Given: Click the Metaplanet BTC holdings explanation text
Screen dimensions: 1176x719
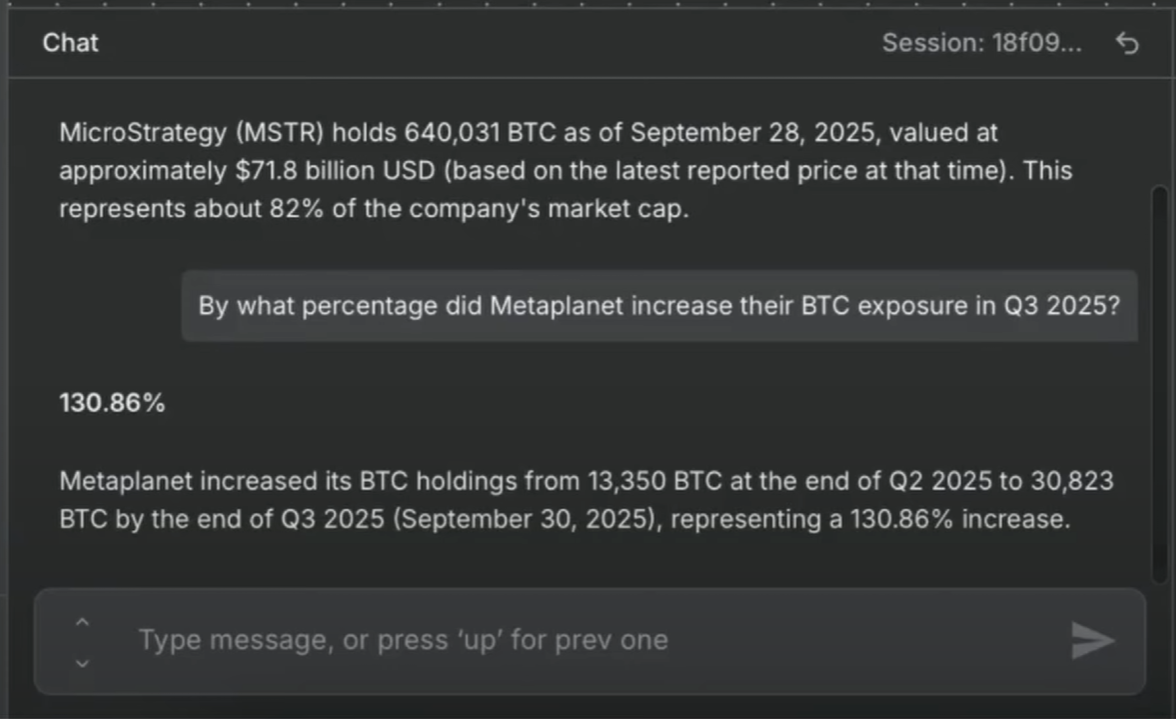Looking at the screenshot, I should pos(585,500).
